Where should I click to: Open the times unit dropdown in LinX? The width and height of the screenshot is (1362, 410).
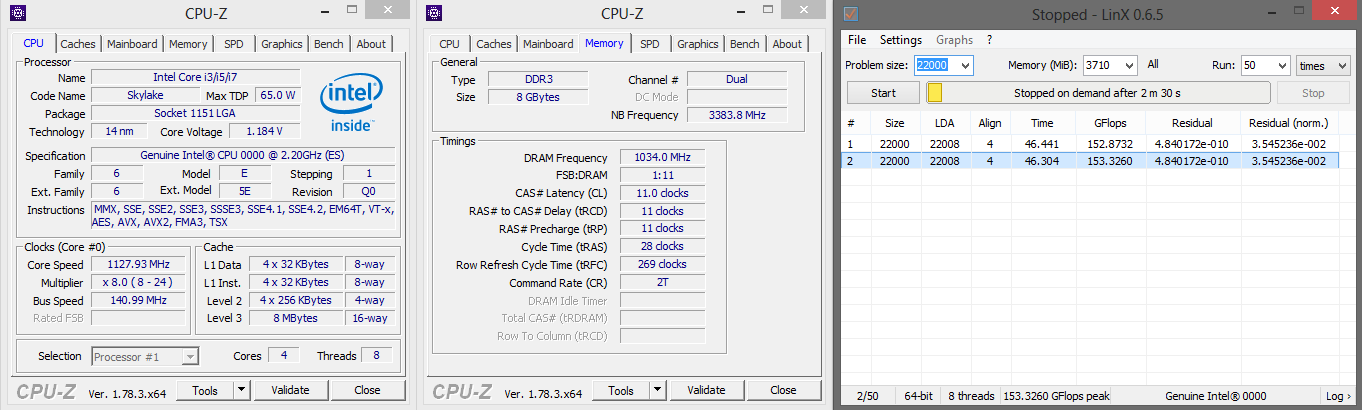tap(1343, 65)
